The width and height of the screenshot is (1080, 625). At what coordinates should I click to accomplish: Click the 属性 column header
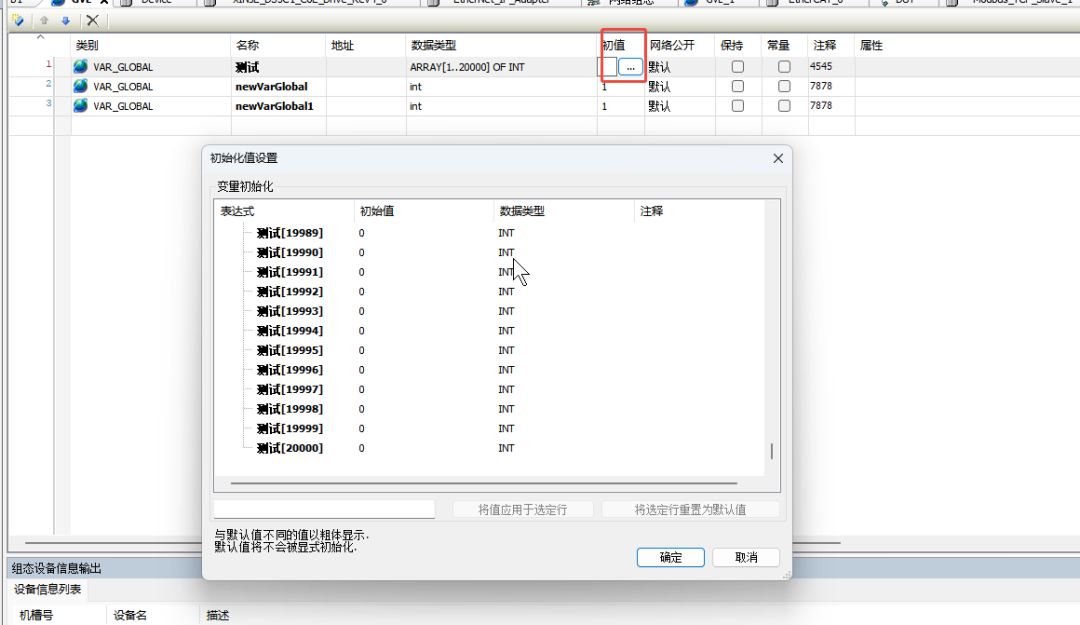(x=871, y=45)
